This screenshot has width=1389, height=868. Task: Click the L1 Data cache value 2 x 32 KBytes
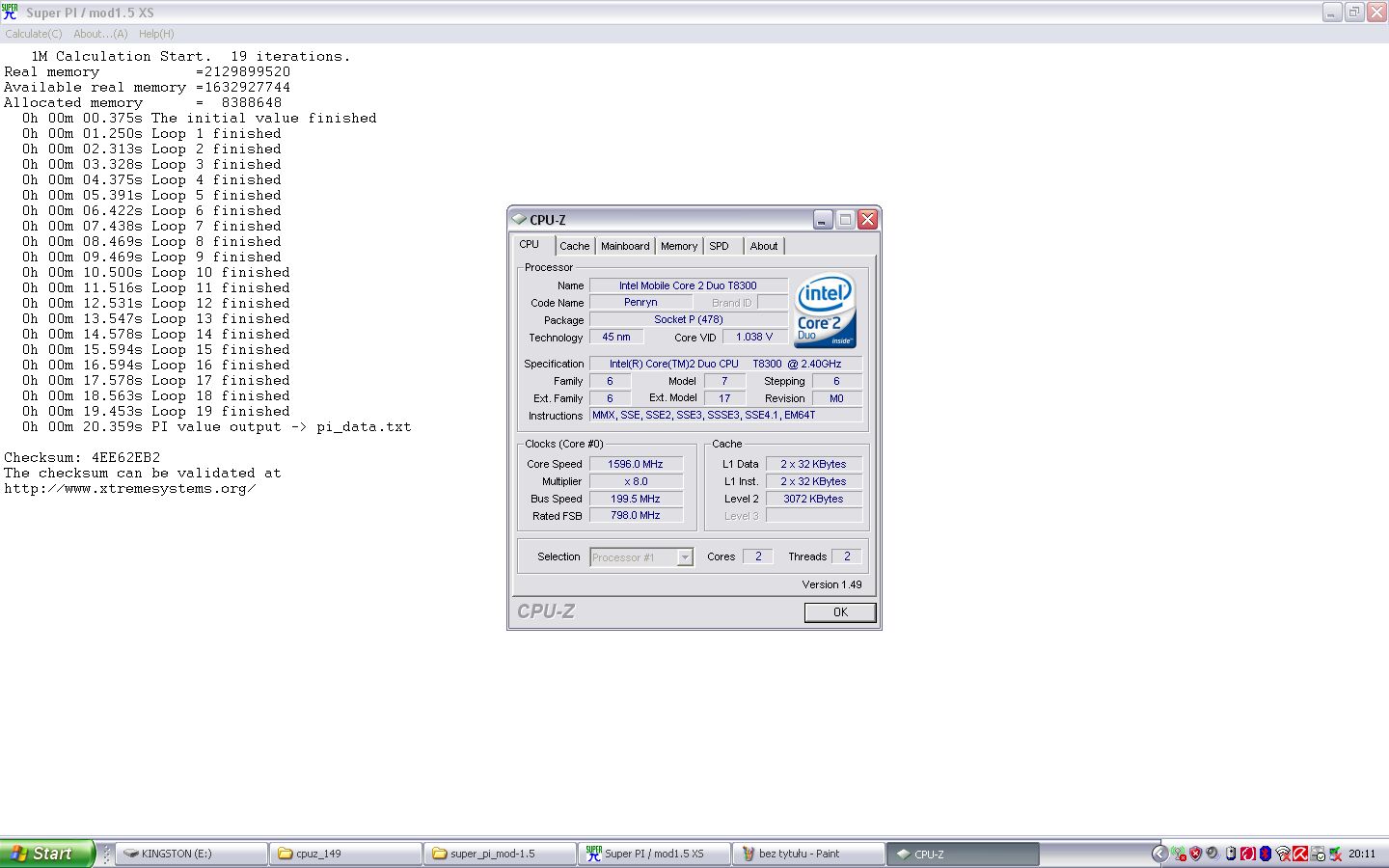coord(813,464)
